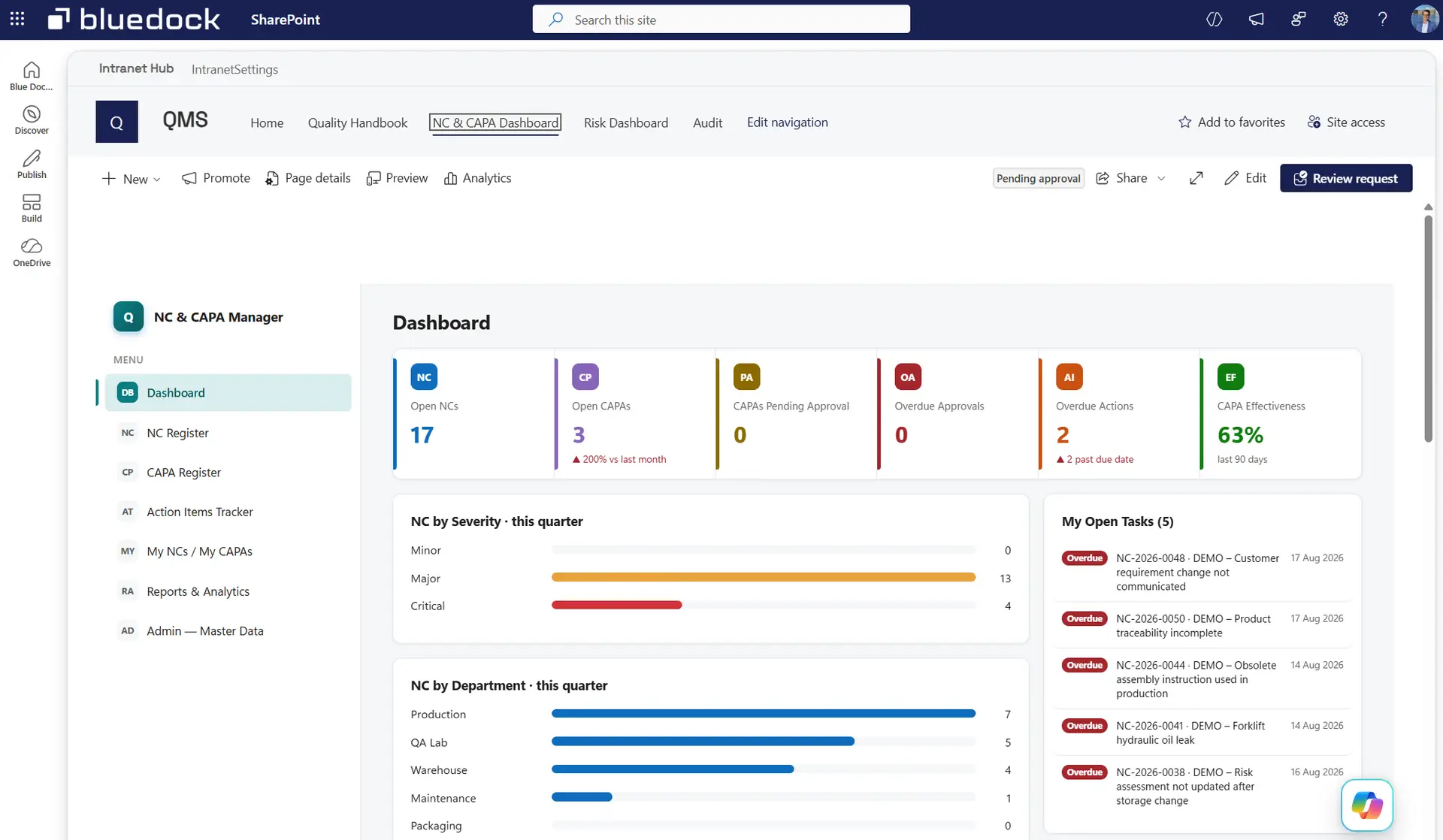Click the Search this site field
The width and height of the screenshot is (1443, 840).
pyautogui.click(x=721, y=20)
